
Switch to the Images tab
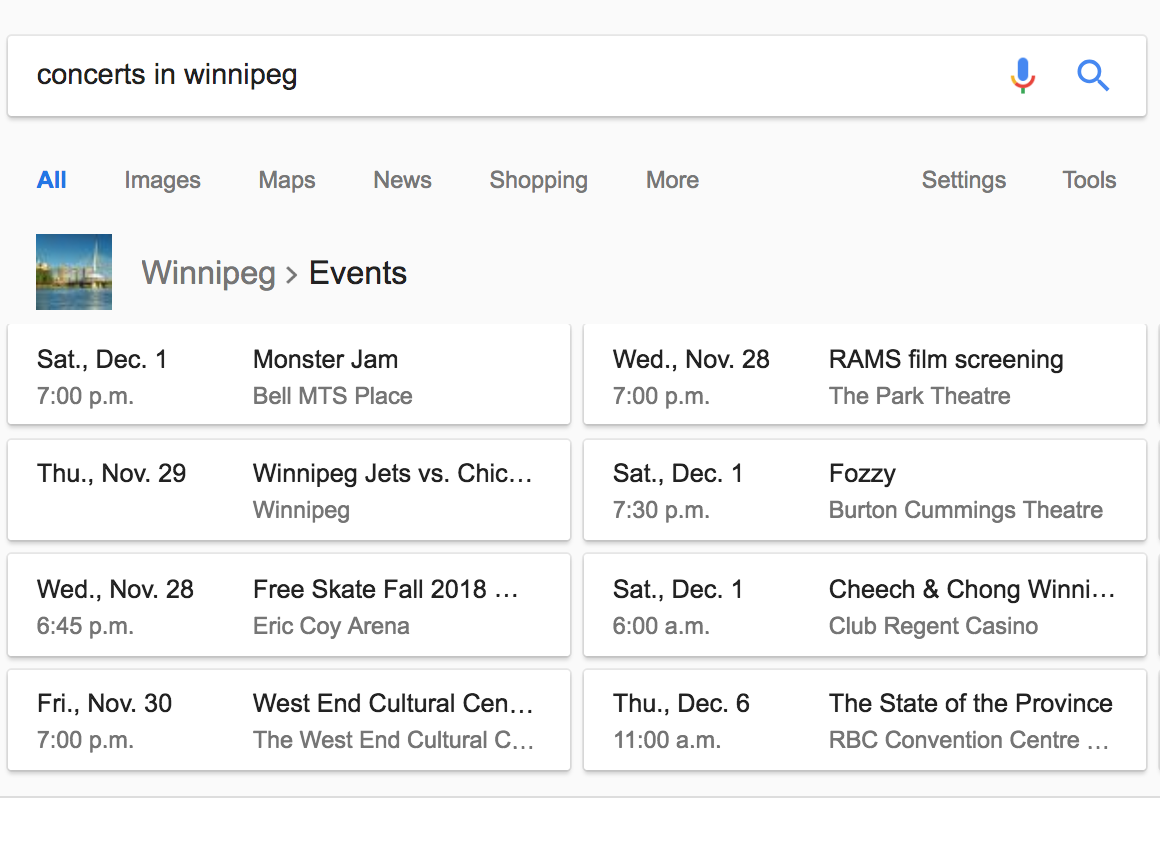(x=162, y=180)
